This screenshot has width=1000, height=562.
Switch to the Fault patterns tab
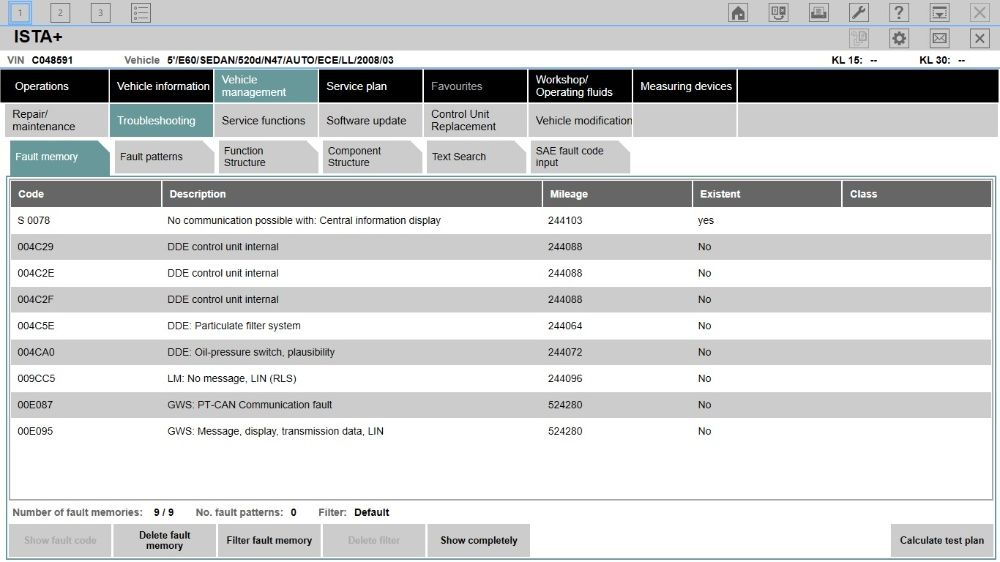point(152,157)
